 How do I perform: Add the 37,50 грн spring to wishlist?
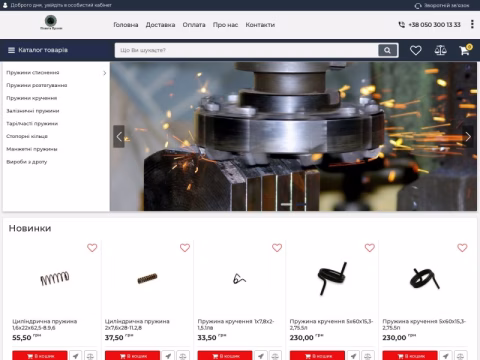pos(185,248)
